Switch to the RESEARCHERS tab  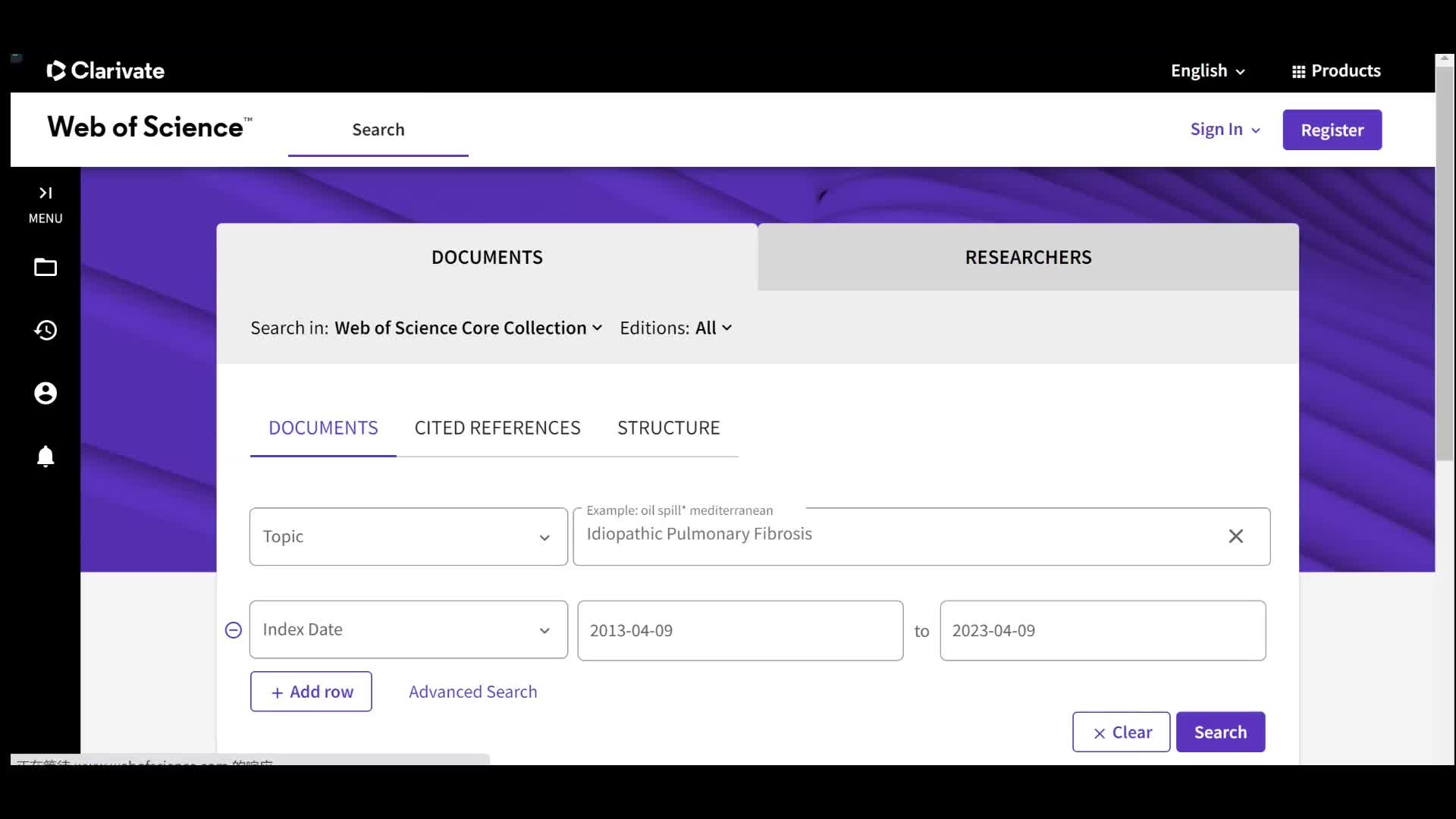[1028, 257]
